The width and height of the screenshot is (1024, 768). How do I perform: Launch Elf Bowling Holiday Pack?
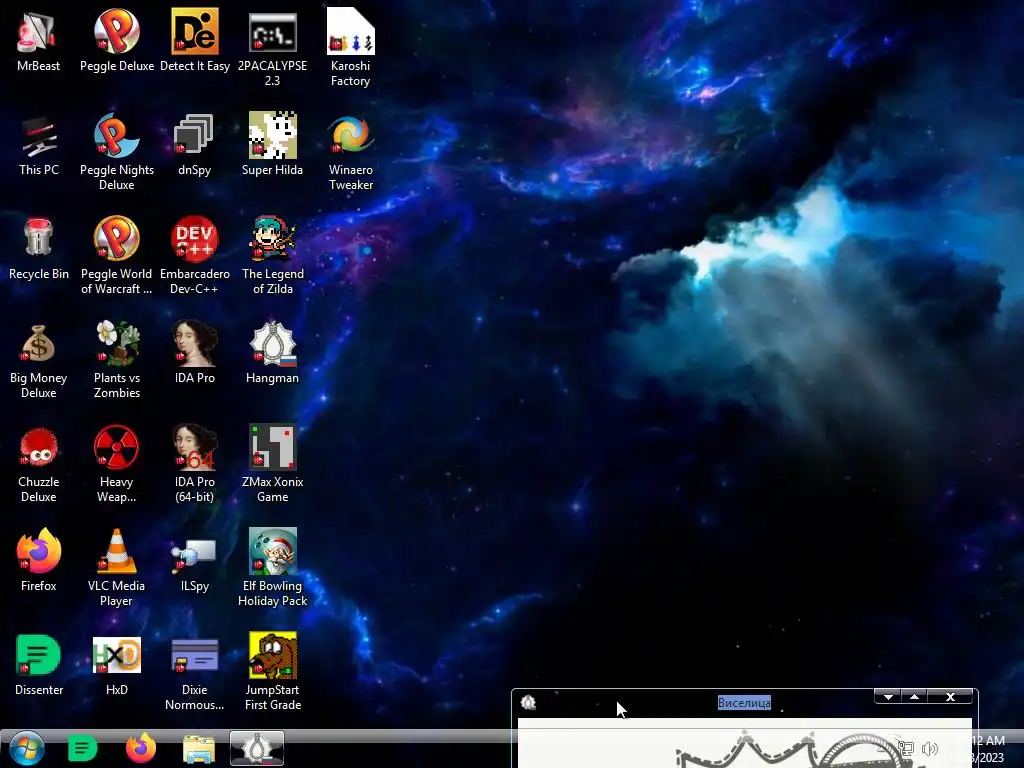(272, 567)
